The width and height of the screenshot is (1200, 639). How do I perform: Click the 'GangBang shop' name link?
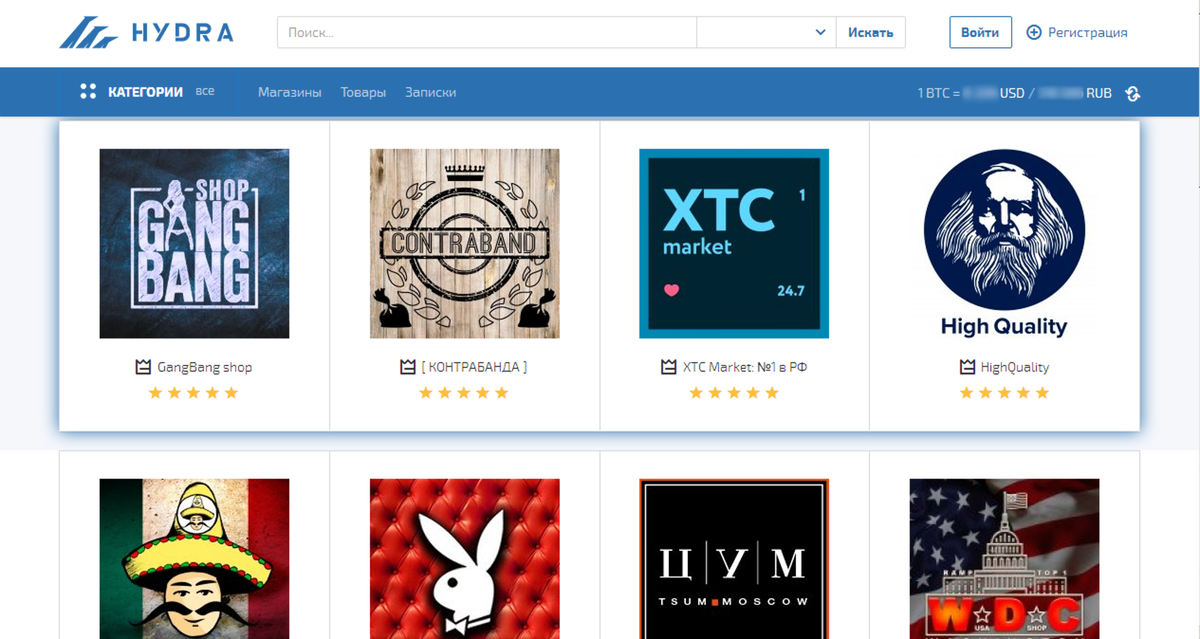pos(205,367)
